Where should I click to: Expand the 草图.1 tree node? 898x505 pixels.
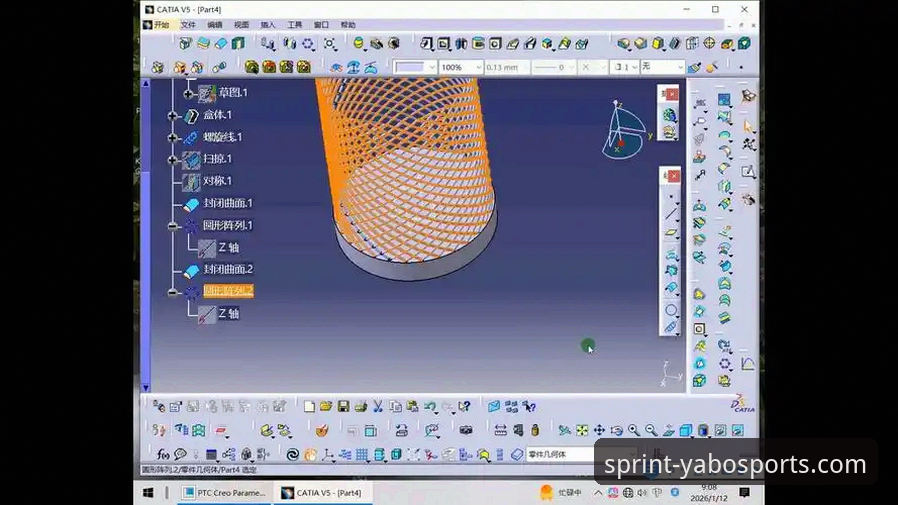pos(188,93)
